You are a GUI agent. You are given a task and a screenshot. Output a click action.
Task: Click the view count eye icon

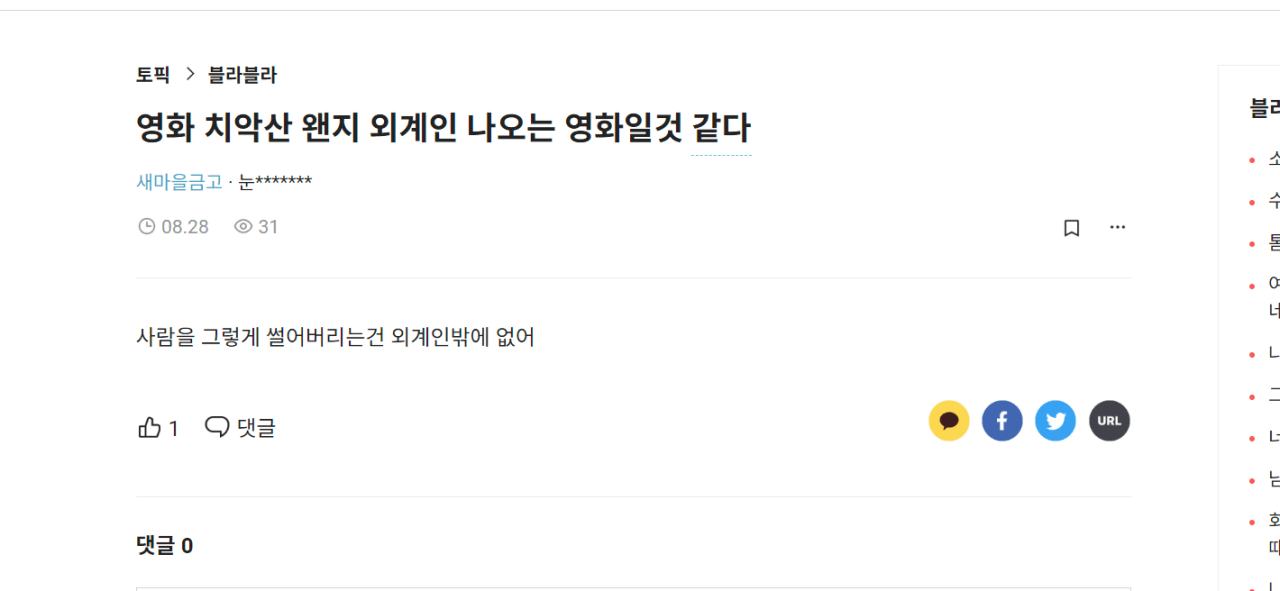point(243,227)
